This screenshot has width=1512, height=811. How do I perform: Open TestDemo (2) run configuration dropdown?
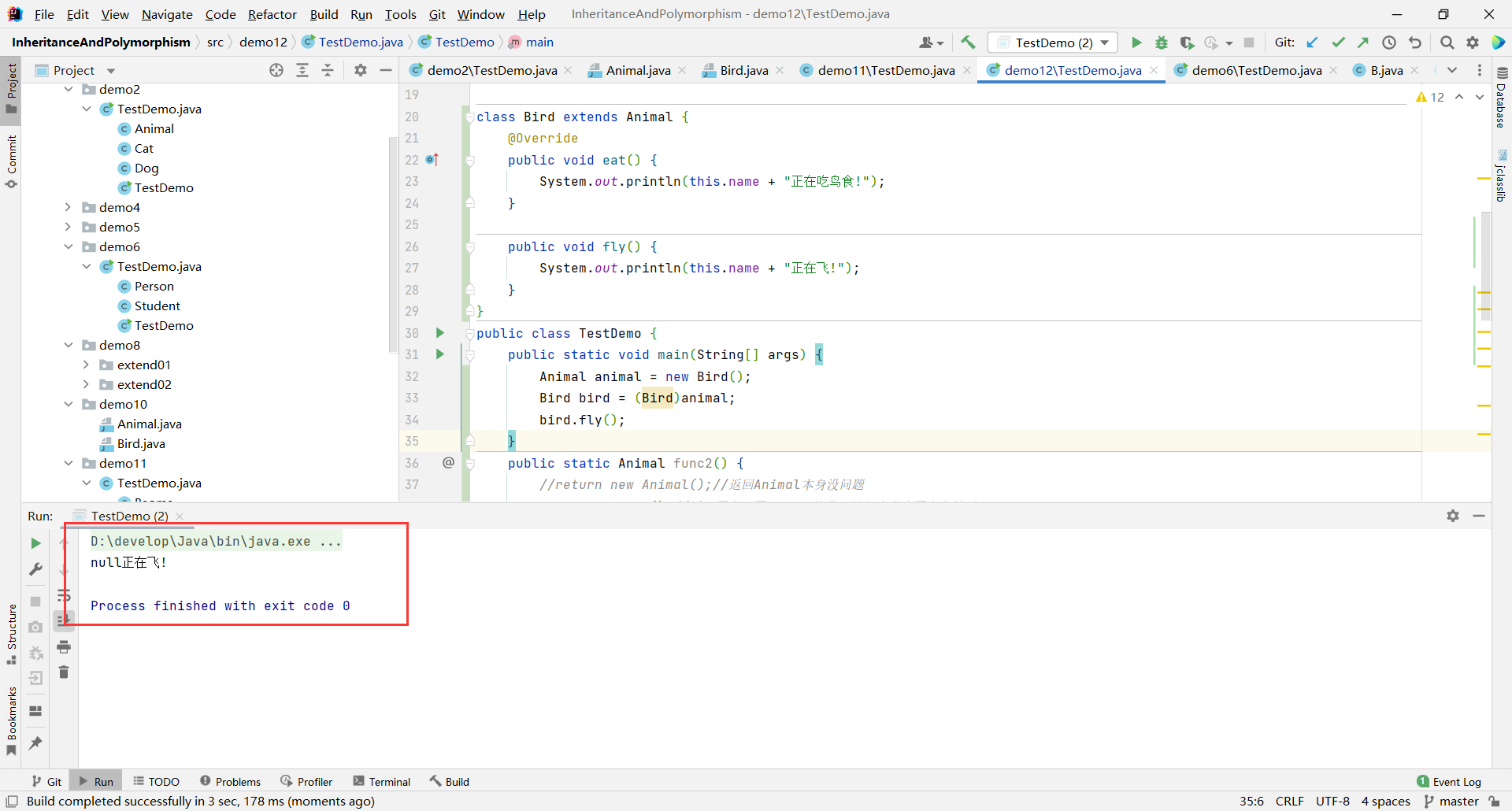1054,43
